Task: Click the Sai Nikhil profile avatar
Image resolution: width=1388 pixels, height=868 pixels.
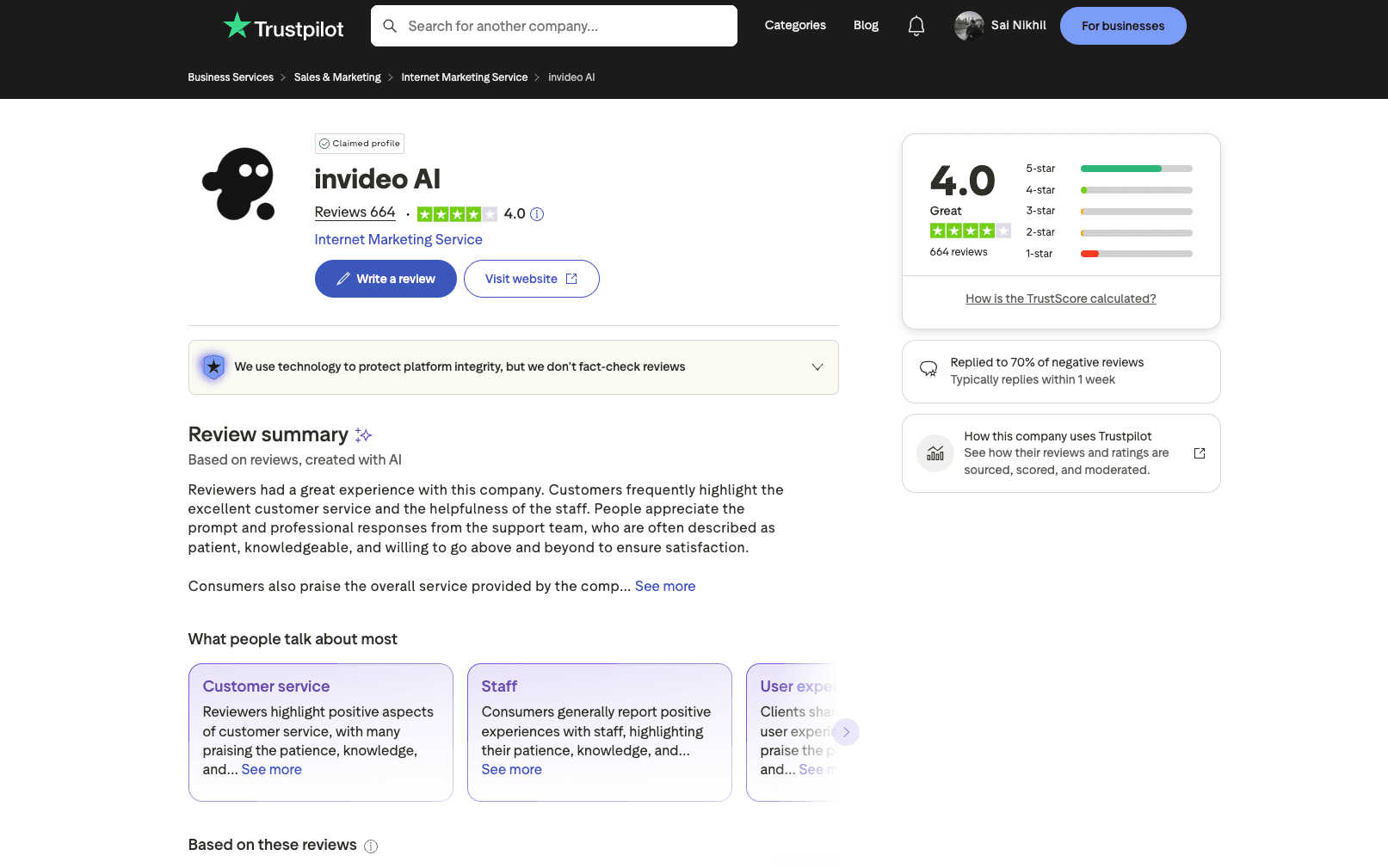Action: [968, 26]
